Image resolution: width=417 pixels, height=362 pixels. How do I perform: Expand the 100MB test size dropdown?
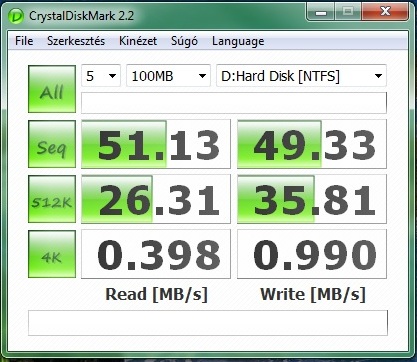click(x=168, y=76)
